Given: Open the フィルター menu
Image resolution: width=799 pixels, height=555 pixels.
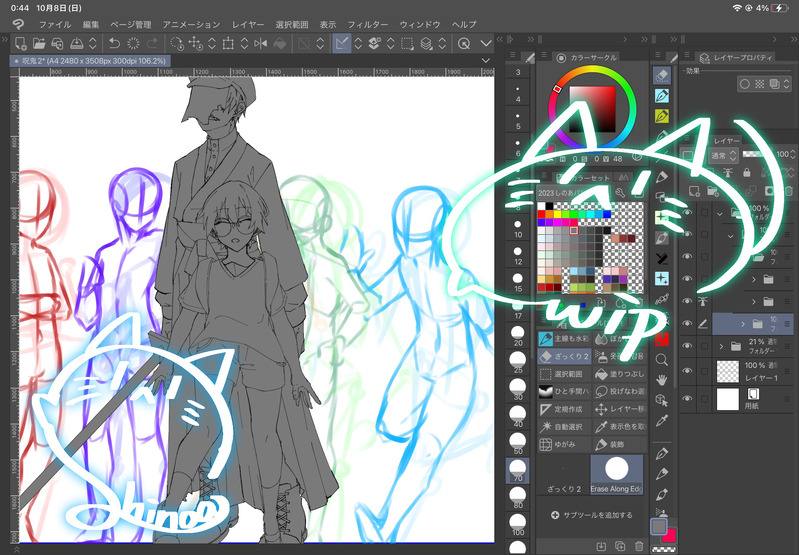Looking at the screenshot, I should (x=367, y=24).
